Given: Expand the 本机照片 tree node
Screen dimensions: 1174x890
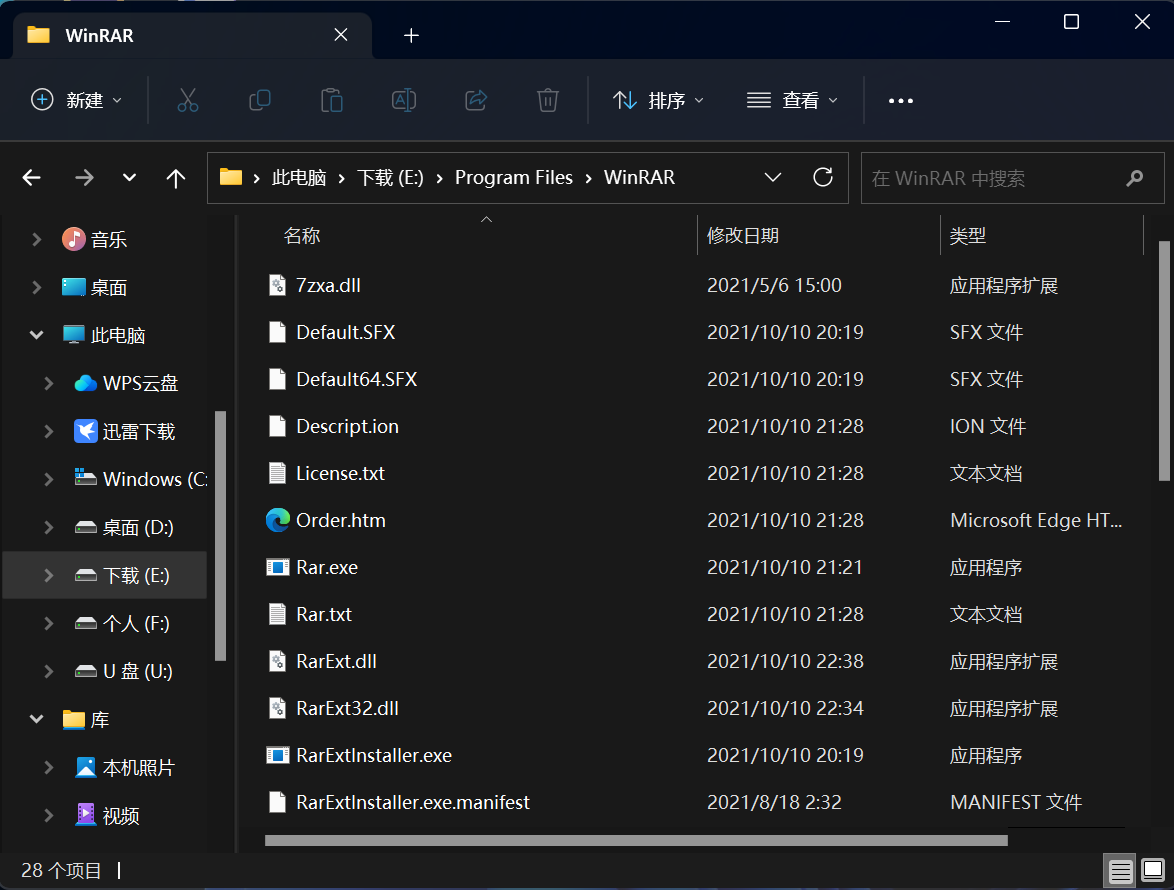Looking at the screenshot, I should [49, 767].
